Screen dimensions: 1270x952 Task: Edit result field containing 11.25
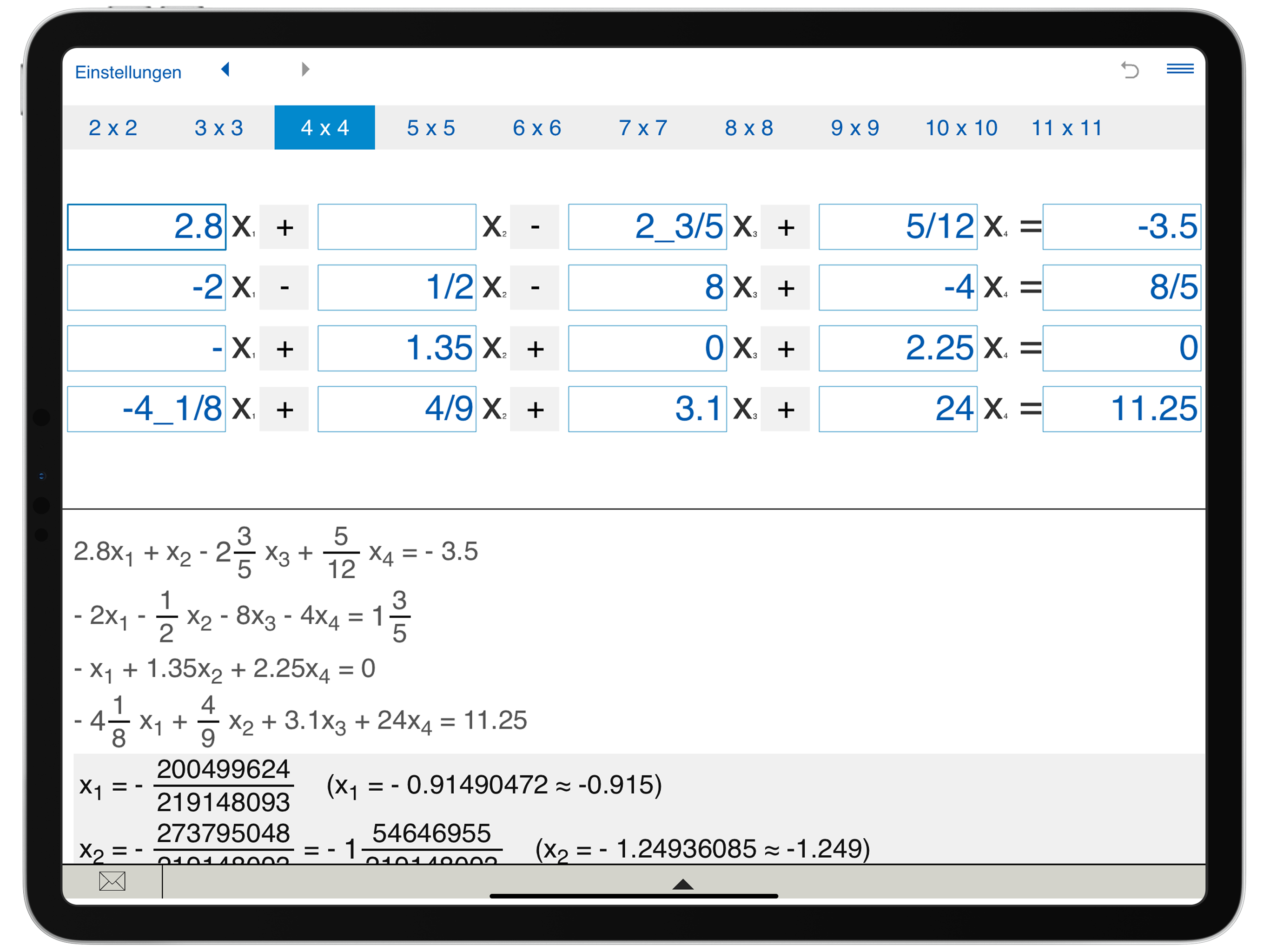(1122, 410)
